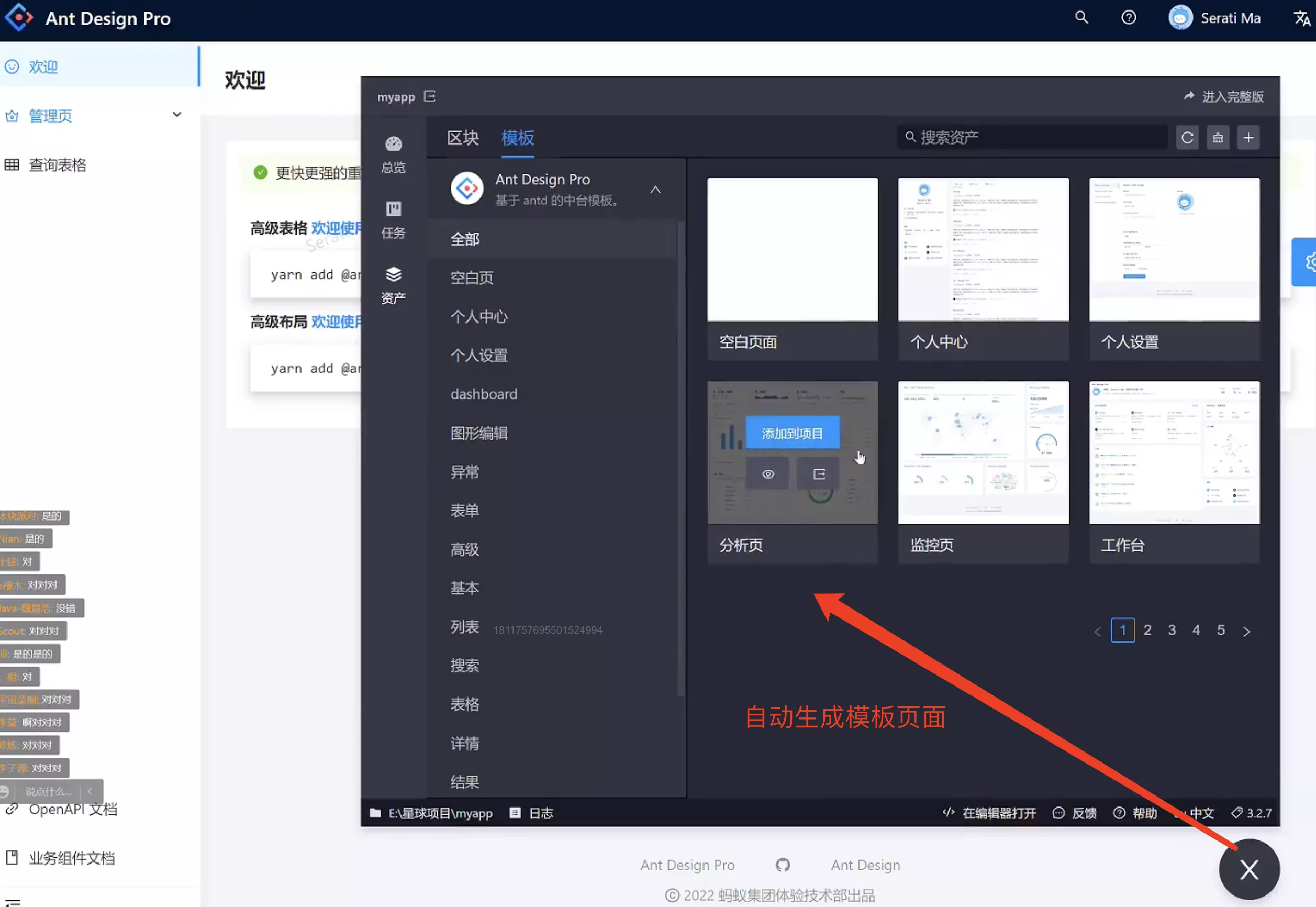Click the Serati Ma avatar
This screenshot has width=1316, height=907.
(1180, 18)
